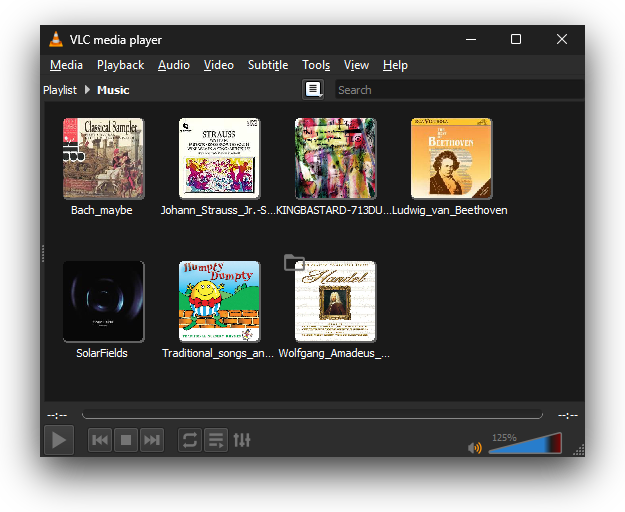This screenshot has width=625, height=512.
Task: Open the View menu
Action: [x=356, y=65]
